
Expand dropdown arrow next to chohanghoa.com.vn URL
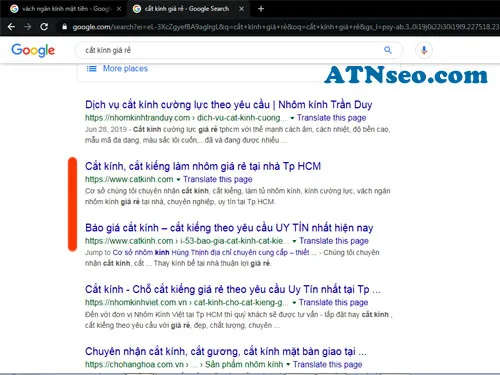tap(288, 364)
